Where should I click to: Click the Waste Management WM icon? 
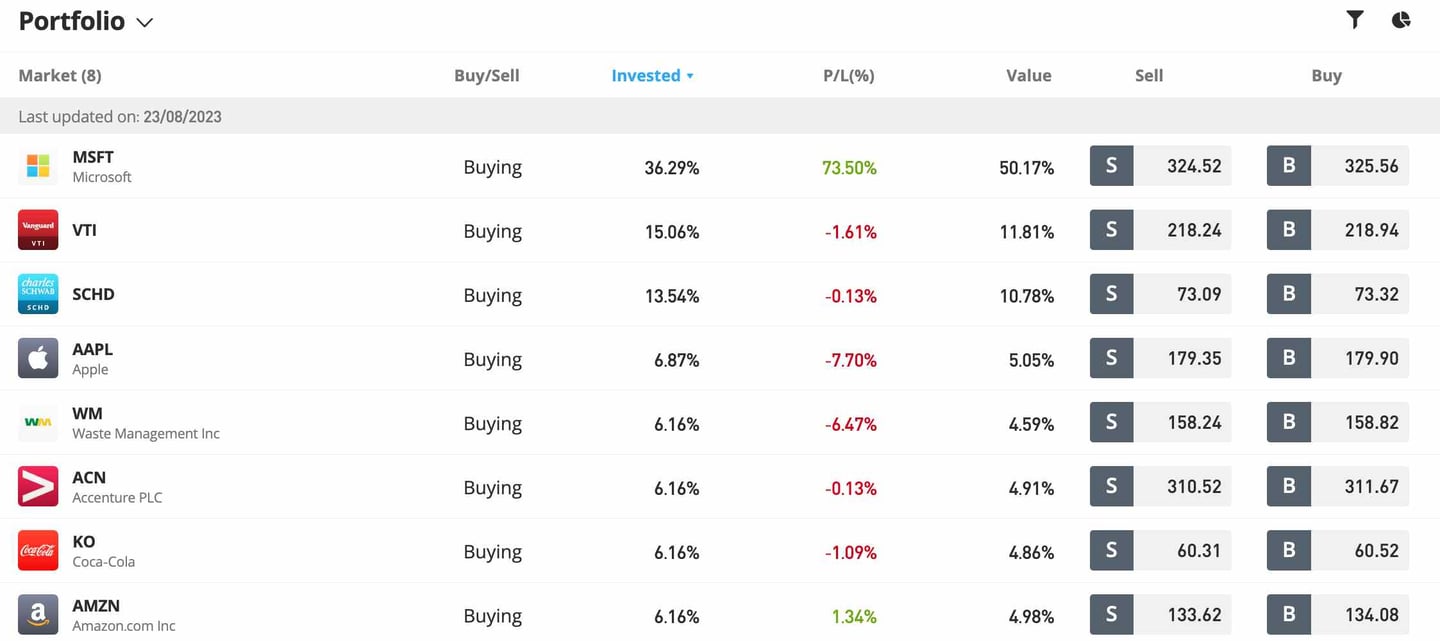point(37,422)
